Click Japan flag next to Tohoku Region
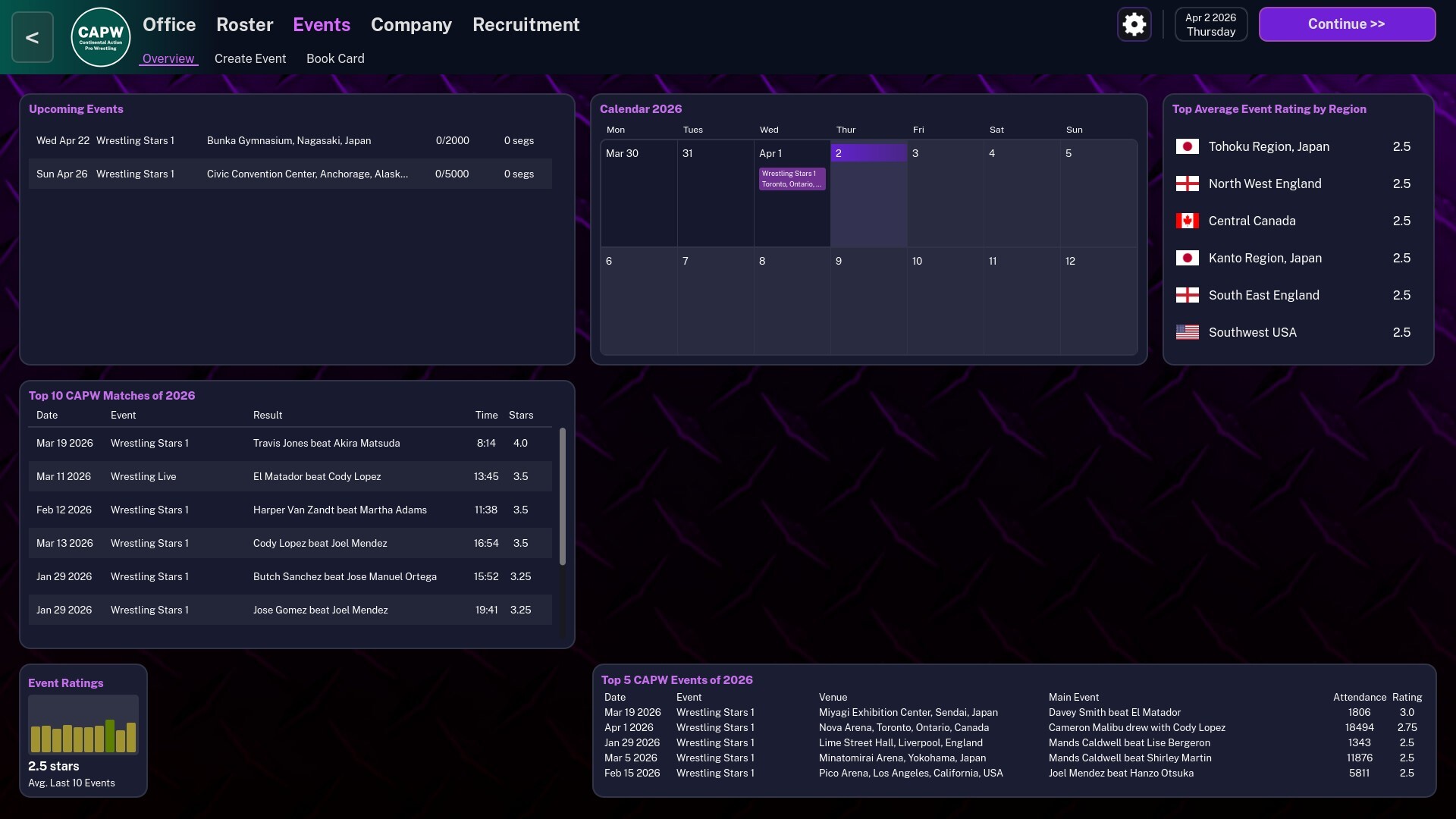This screenshot has height=819, width=1456. [1188, 146]
